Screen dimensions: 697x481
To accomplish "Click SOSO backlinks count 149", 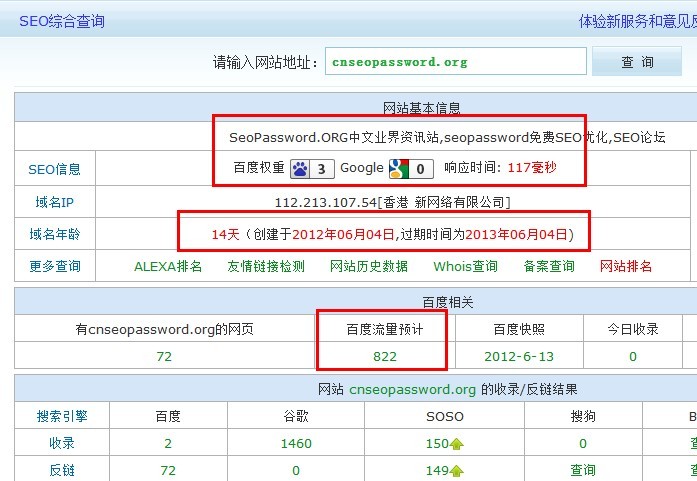I will click(x=437, y=471).
